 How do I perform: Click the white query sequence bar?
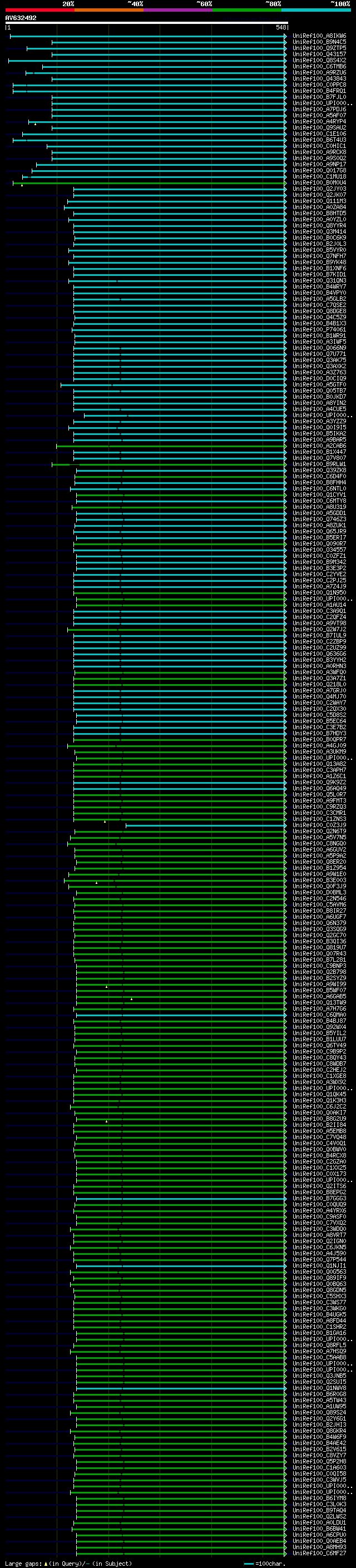(146, 23)
